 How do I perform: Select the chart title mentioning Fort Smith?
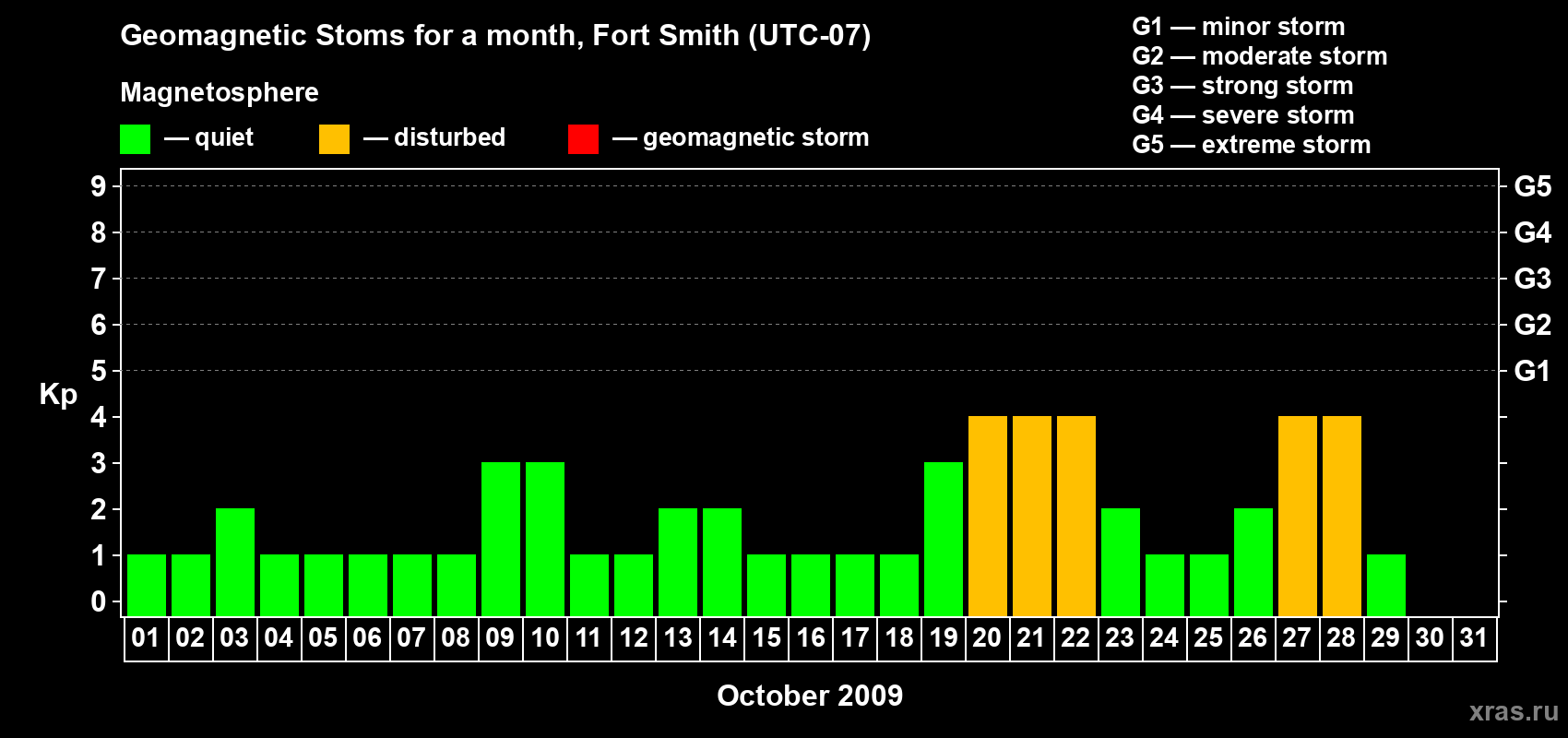[x=495, y=35]
